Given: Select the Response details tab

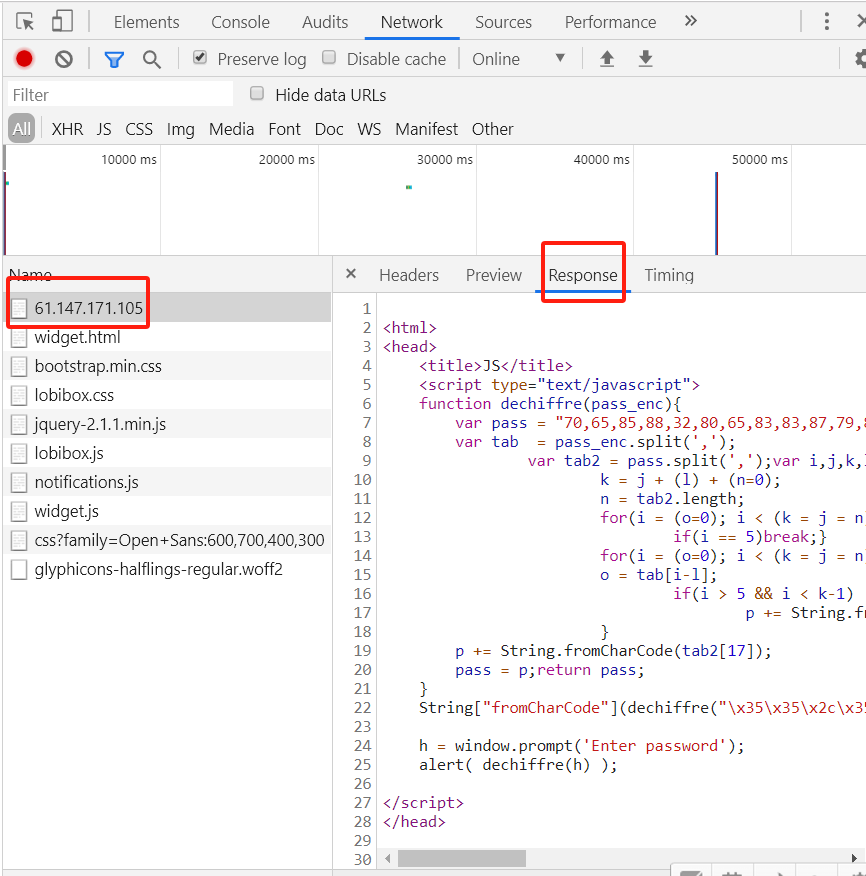Looking at the screenshot, I should (x=583, y=275).
